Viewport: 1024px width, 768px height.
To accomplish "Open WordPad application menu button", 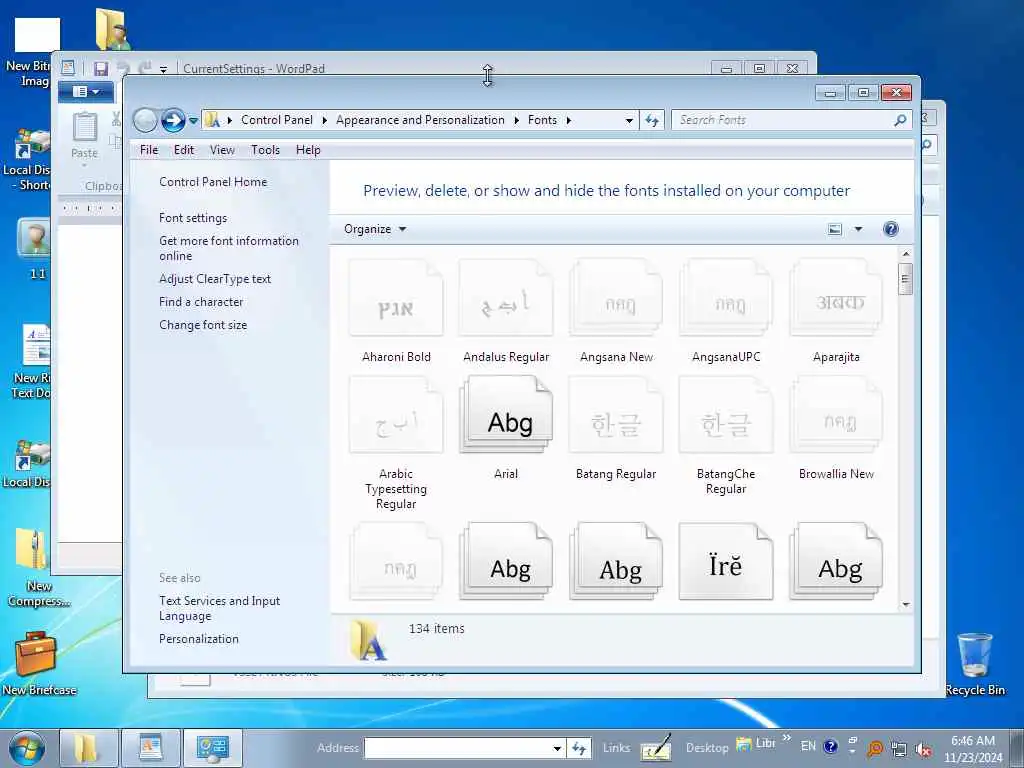I will click(x=86, y=92).
